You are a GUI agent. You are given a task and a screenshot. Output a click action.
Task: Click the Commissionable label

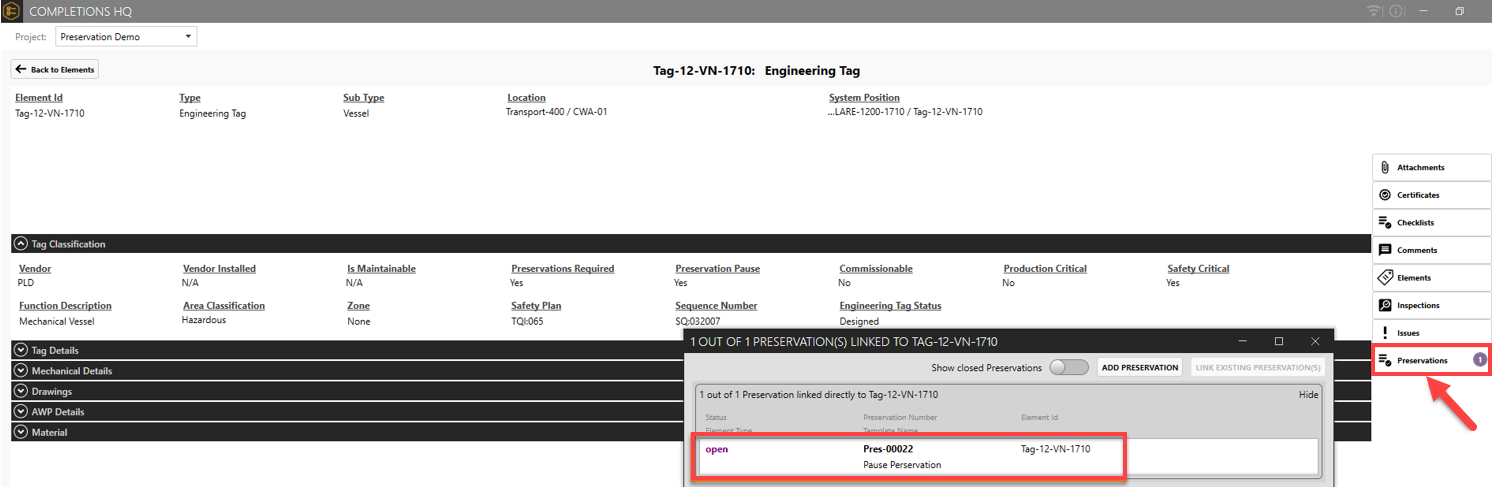click(876, 269)
